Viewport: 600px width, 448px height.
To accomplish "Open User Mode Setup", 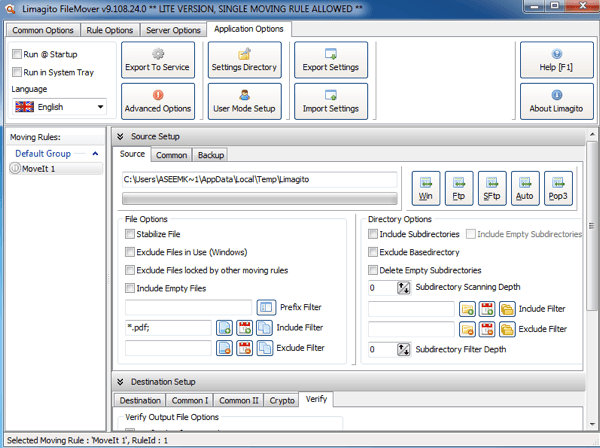I will coord(245,101).
